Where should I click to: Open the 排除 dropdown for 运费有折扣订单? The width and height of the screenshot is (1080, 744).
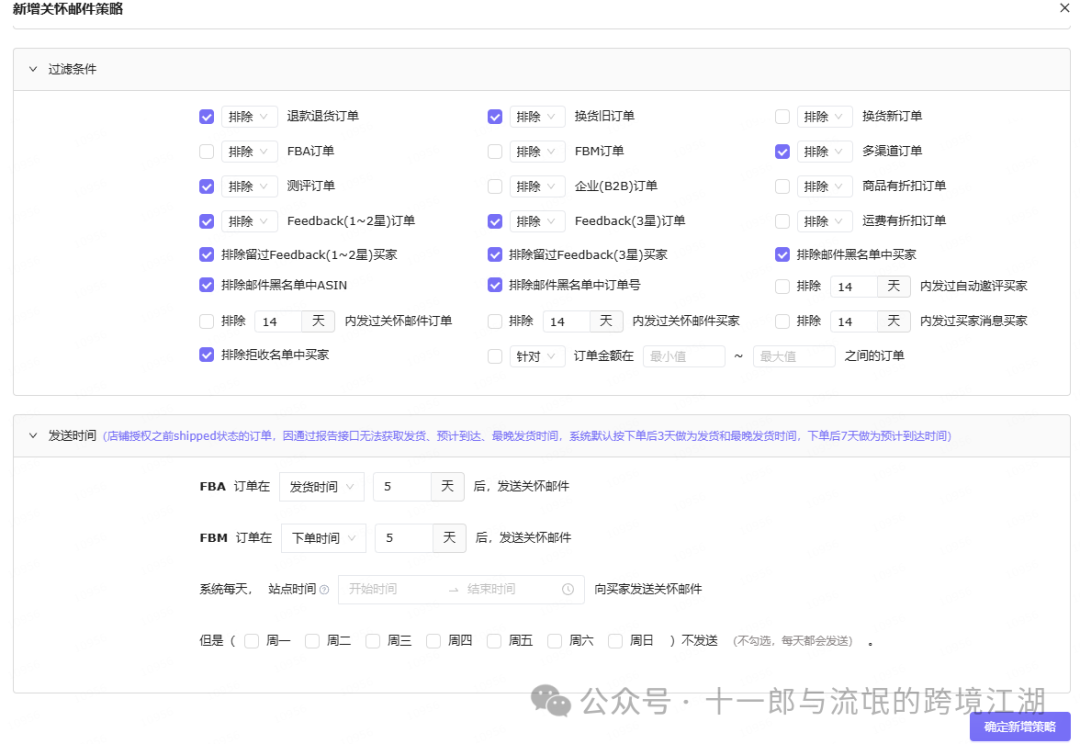coord(824,221)
